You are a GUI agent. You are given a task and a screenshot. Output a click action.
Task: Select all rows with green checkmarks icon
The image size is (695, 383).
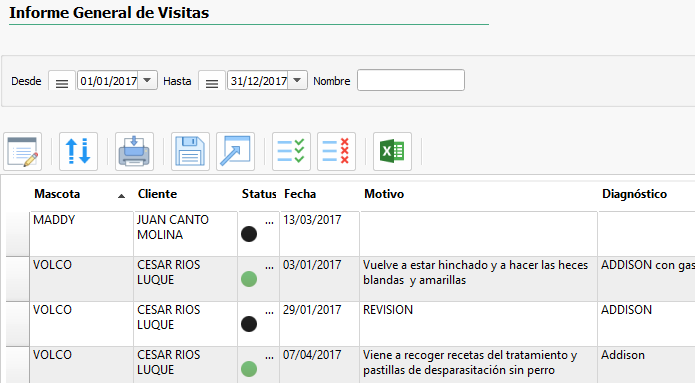(x=291, y=152)
